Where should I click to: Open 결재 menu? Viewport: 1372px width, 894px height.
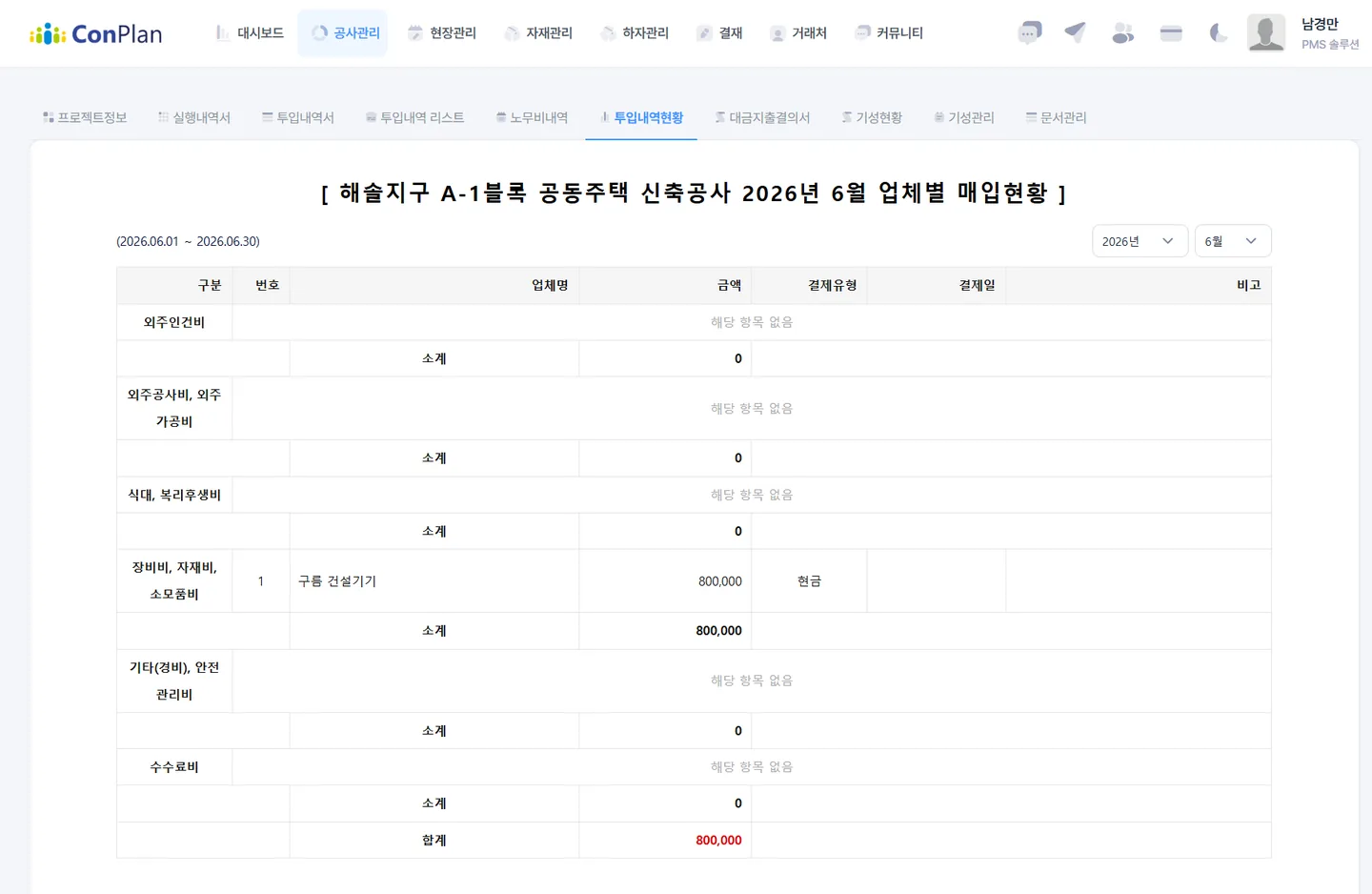719,33
